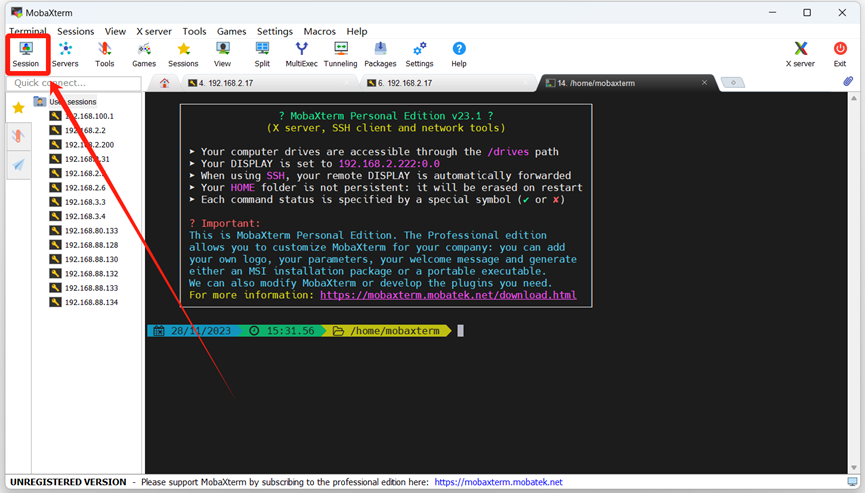
Task: Click the Session toolbar icon
Action: (26, 54)
